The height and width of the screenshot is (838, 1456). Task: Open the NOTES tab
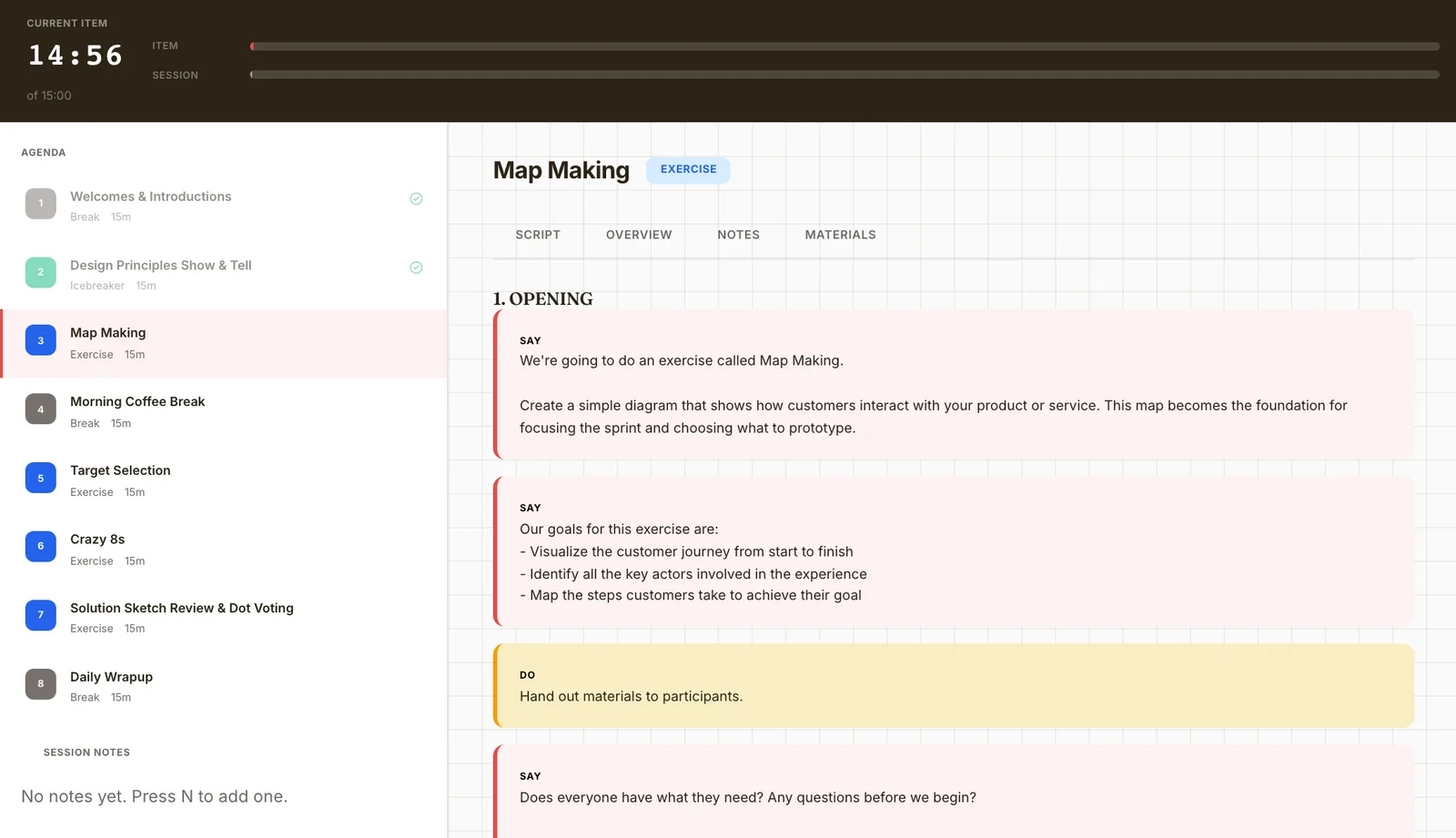[738, 235]
